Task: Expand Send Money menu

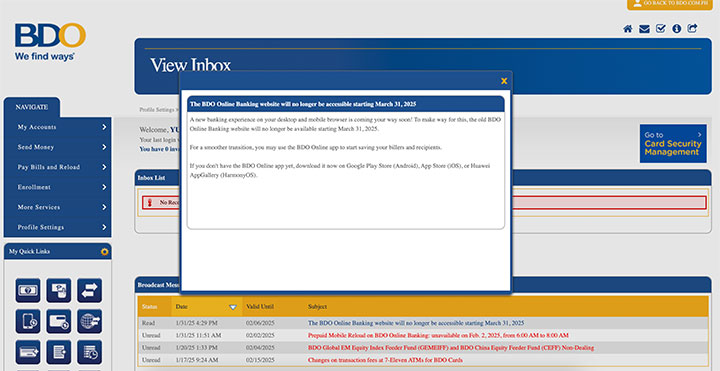Action: pos(57,147)
